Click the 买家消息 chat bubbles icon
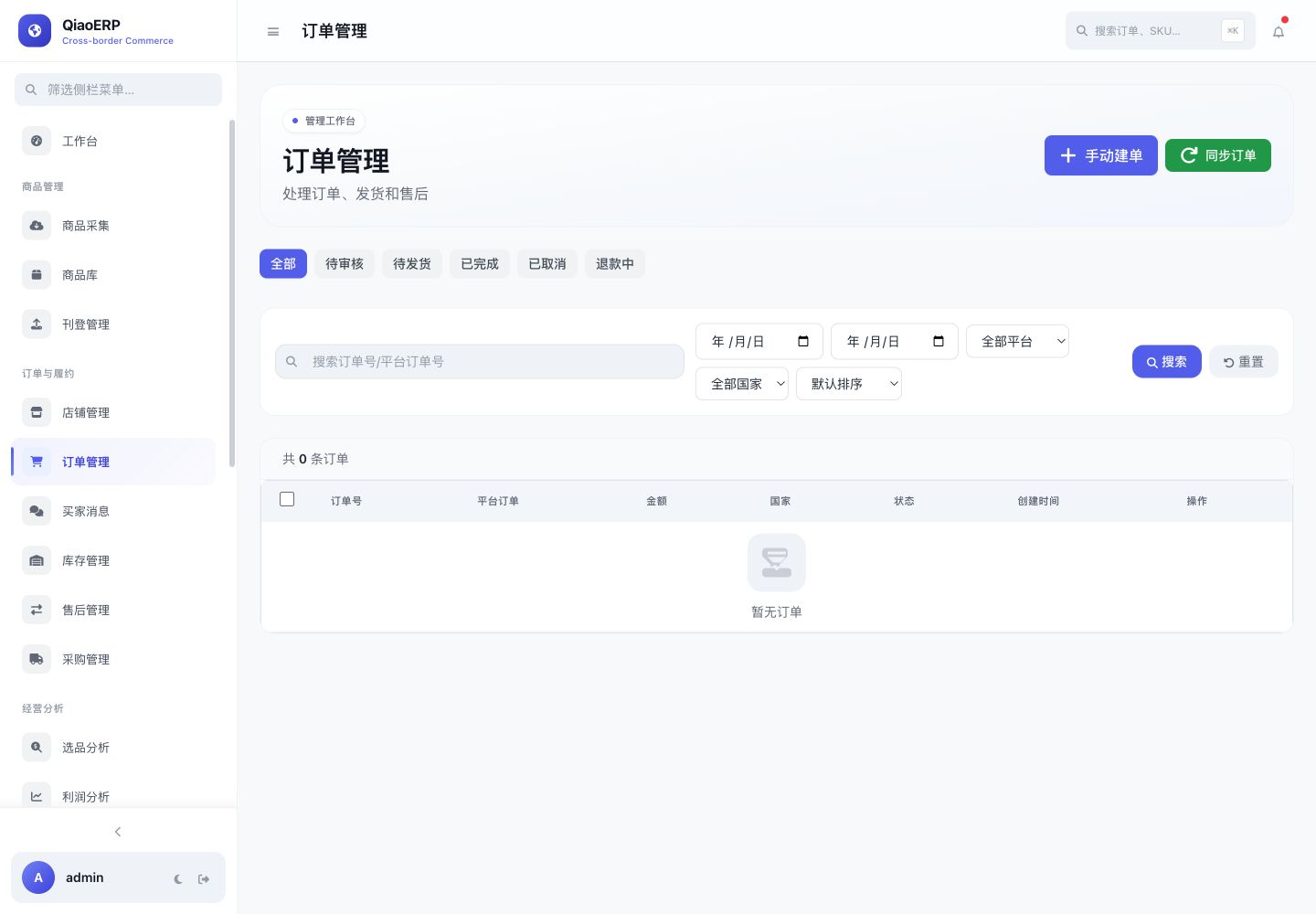1316x914 pixels. pyautogui.click(x=37, y=511)
